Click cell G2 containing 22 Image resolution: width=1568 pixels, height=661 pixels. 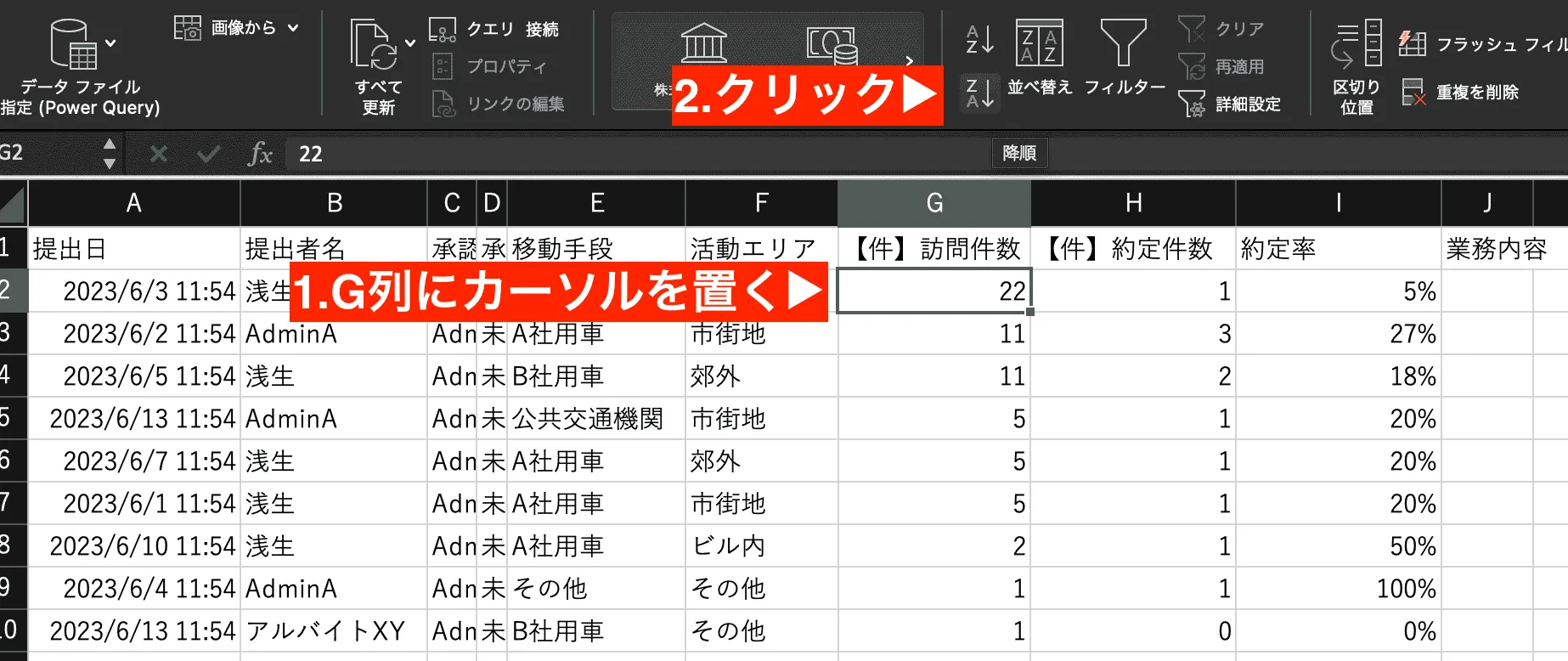click(x=934, y=291)
